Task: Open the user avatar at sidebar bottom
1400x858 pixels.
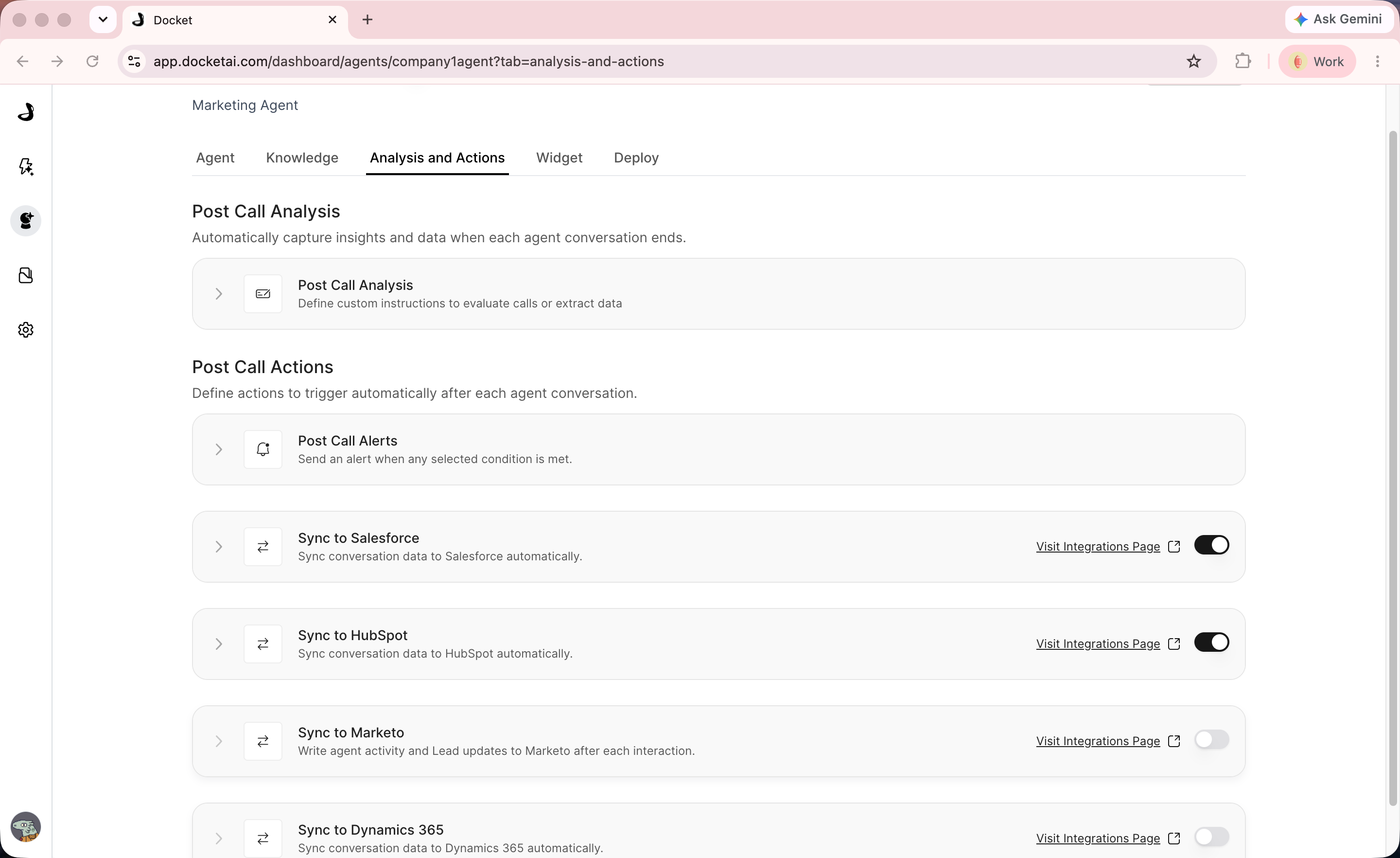Action: coord(26,827)
